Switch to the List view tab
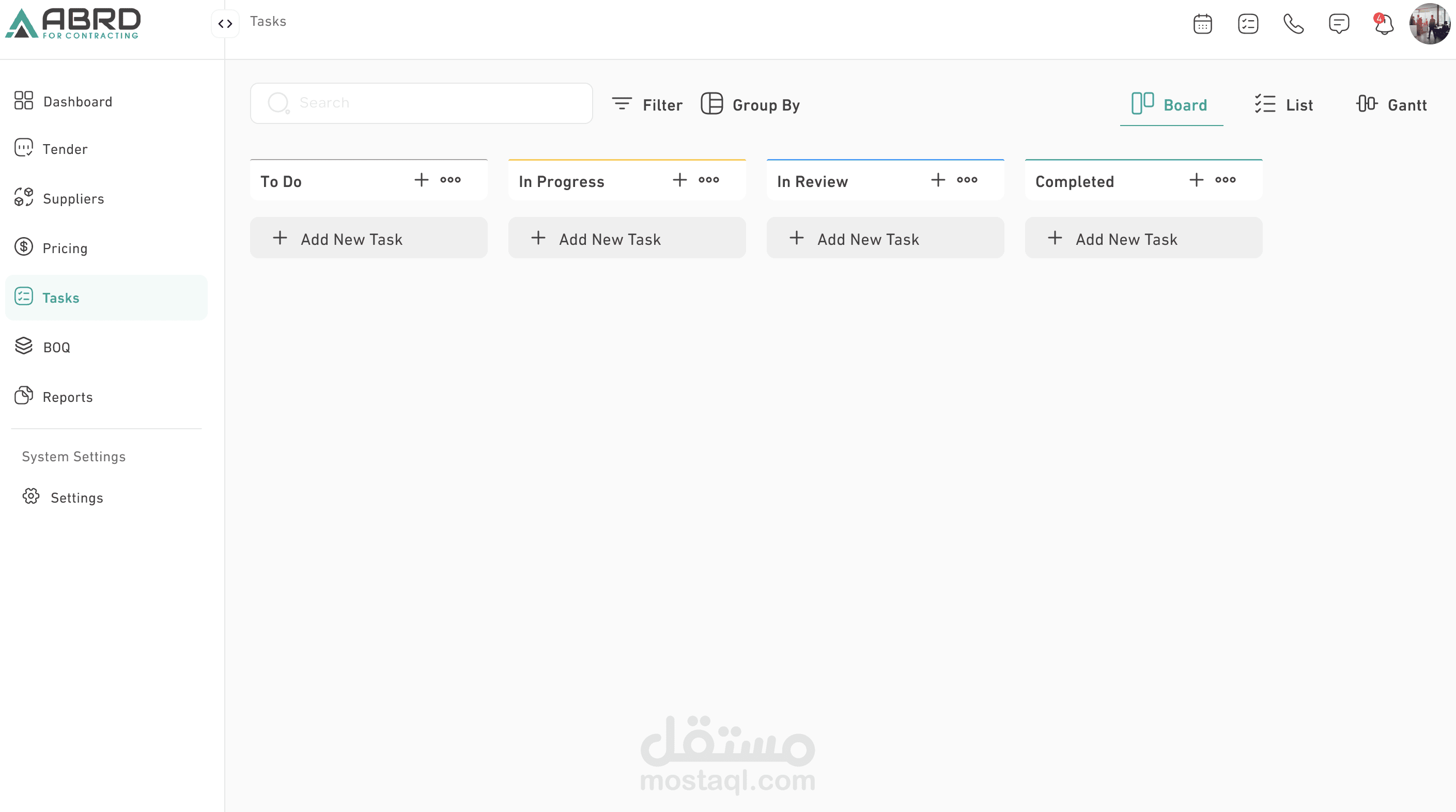This screenshot has width=1456, height=812. point(1283,104)
